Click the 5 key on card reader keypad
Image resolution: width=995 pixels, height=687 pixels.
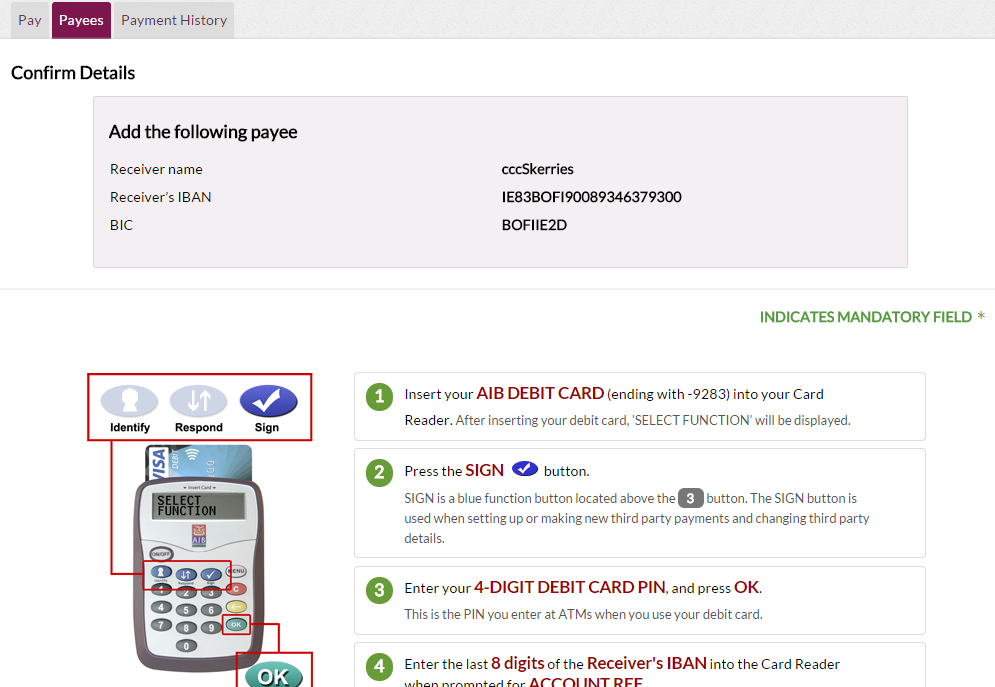186,610
